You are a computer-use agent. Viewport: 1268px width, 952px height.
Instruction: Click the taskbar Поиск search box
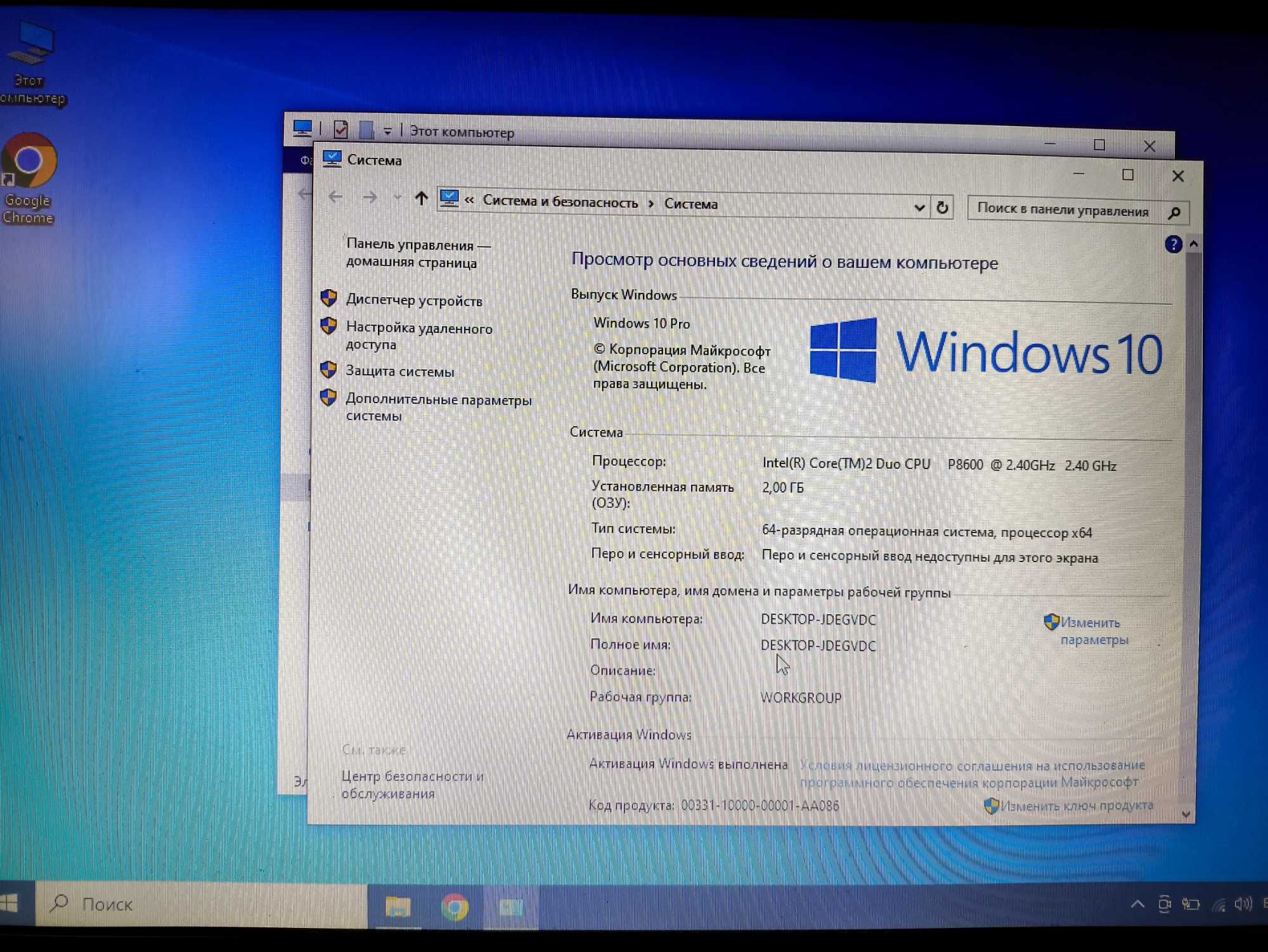(201, 904)
